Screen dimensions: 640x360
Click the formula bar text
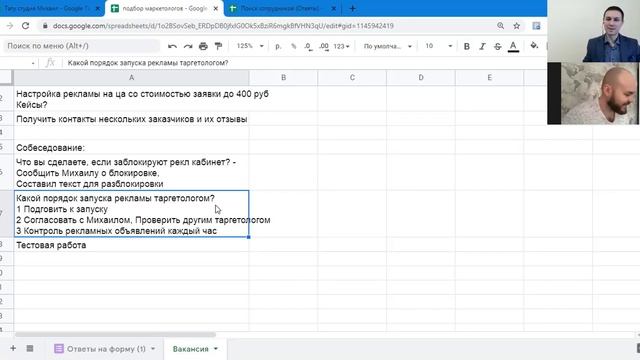click(x=148, y=63)
